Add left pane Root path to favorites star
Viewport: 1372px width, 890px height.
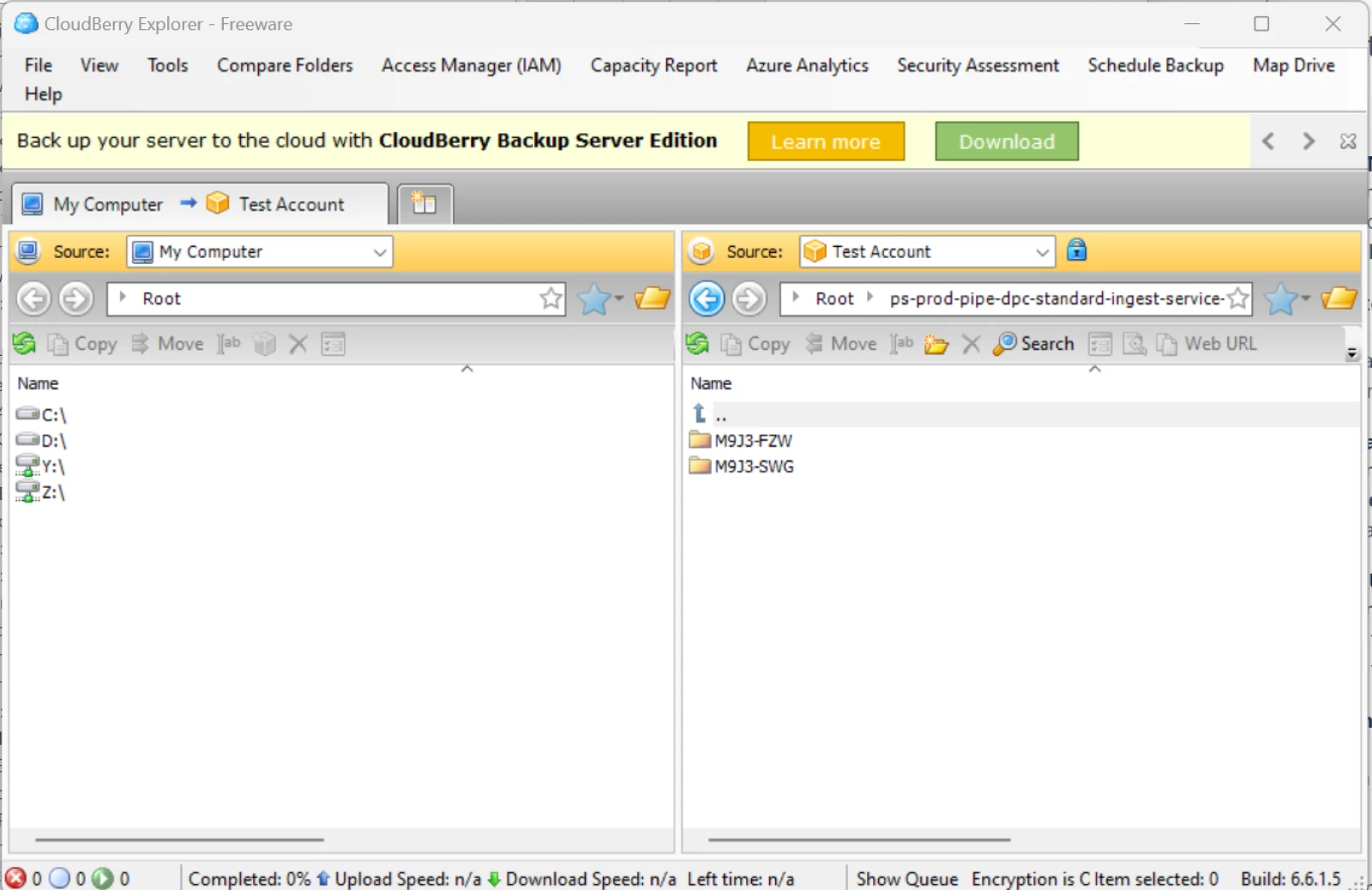point(551,298)
